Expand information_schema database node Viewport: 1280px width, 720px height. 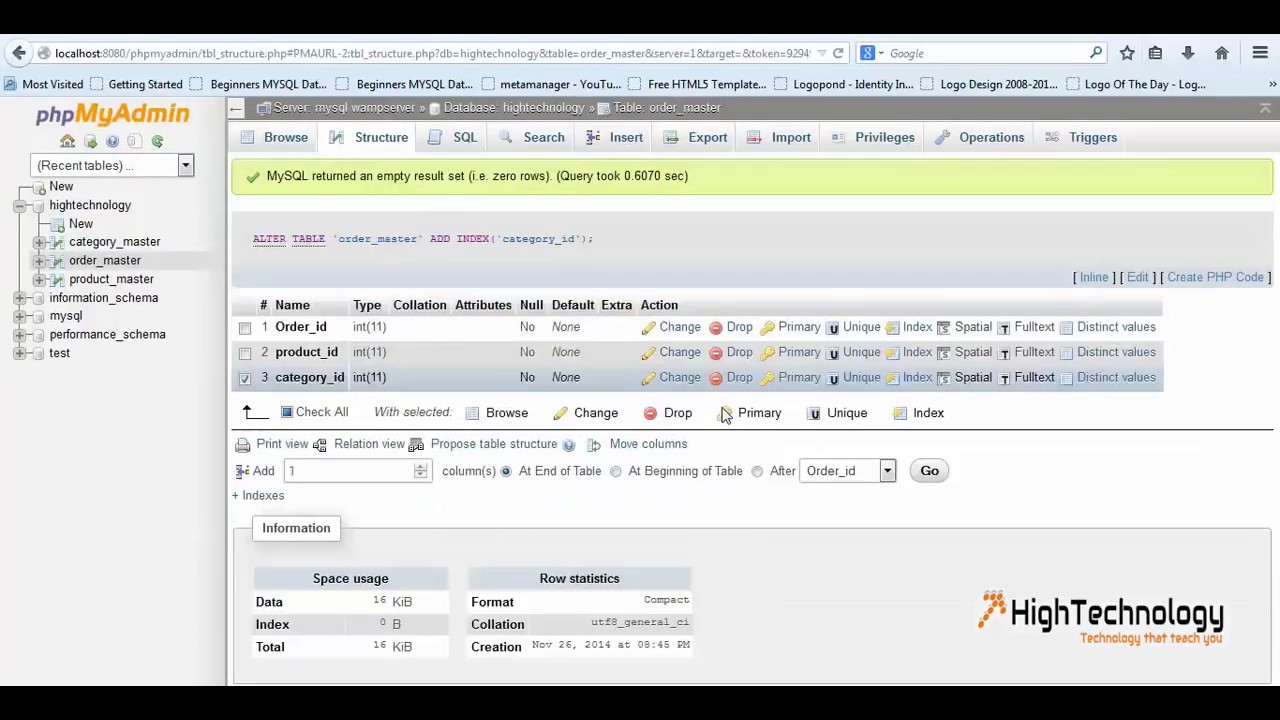pyautogui.click(x=19, y=298)
